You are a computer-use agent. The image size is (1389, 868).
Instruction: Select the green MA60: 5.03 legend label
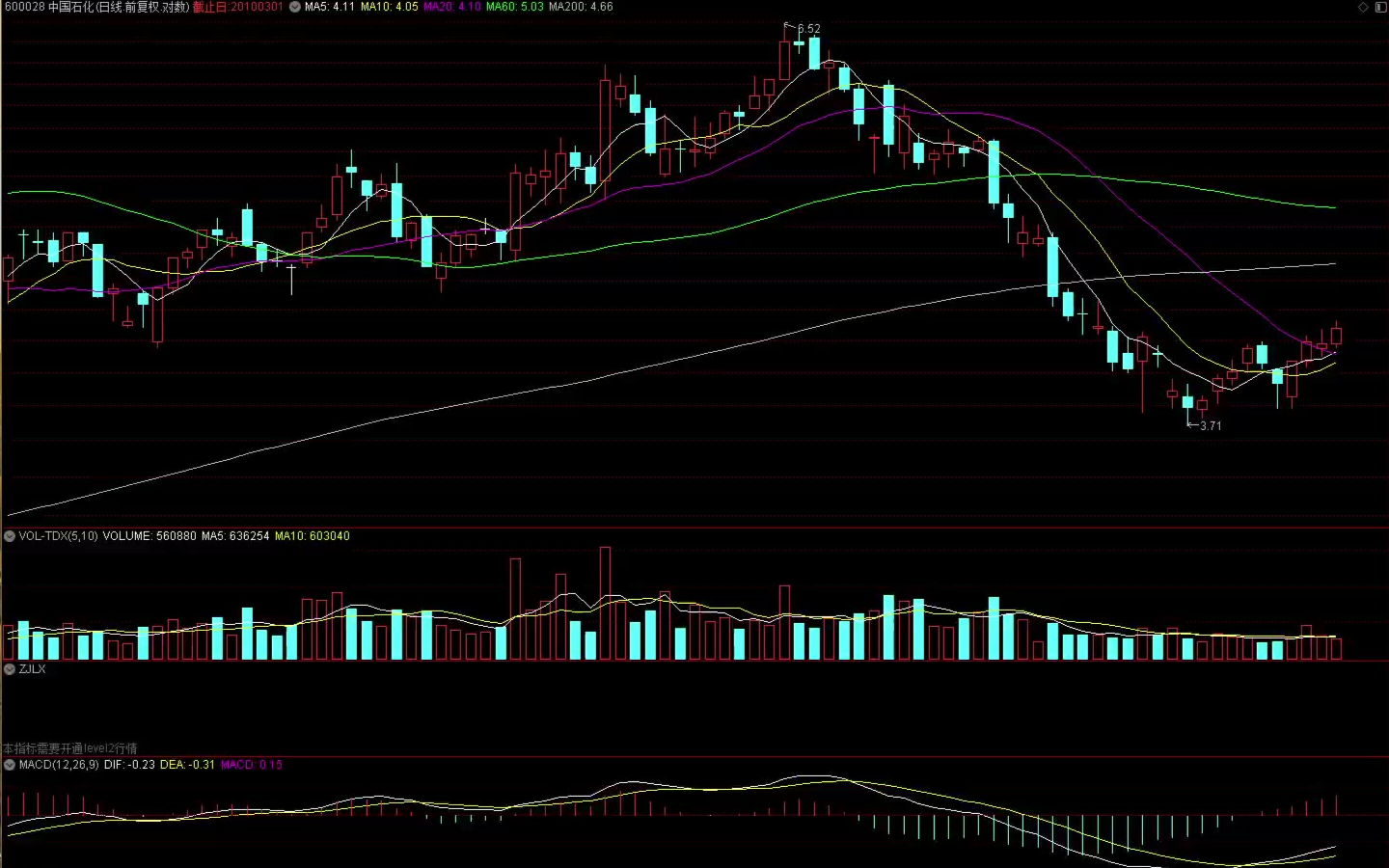[514, 7]
